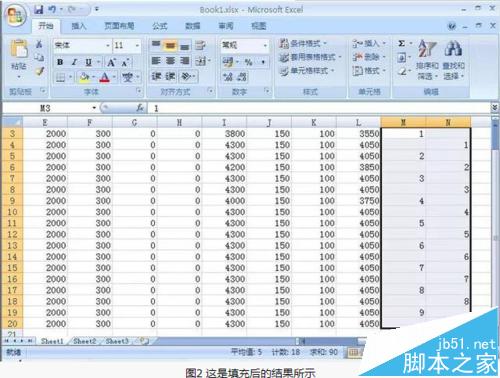Screen dimensions: 500x378
Task: Open the Name Box dropdown beside M3
Action: [94, 108]
